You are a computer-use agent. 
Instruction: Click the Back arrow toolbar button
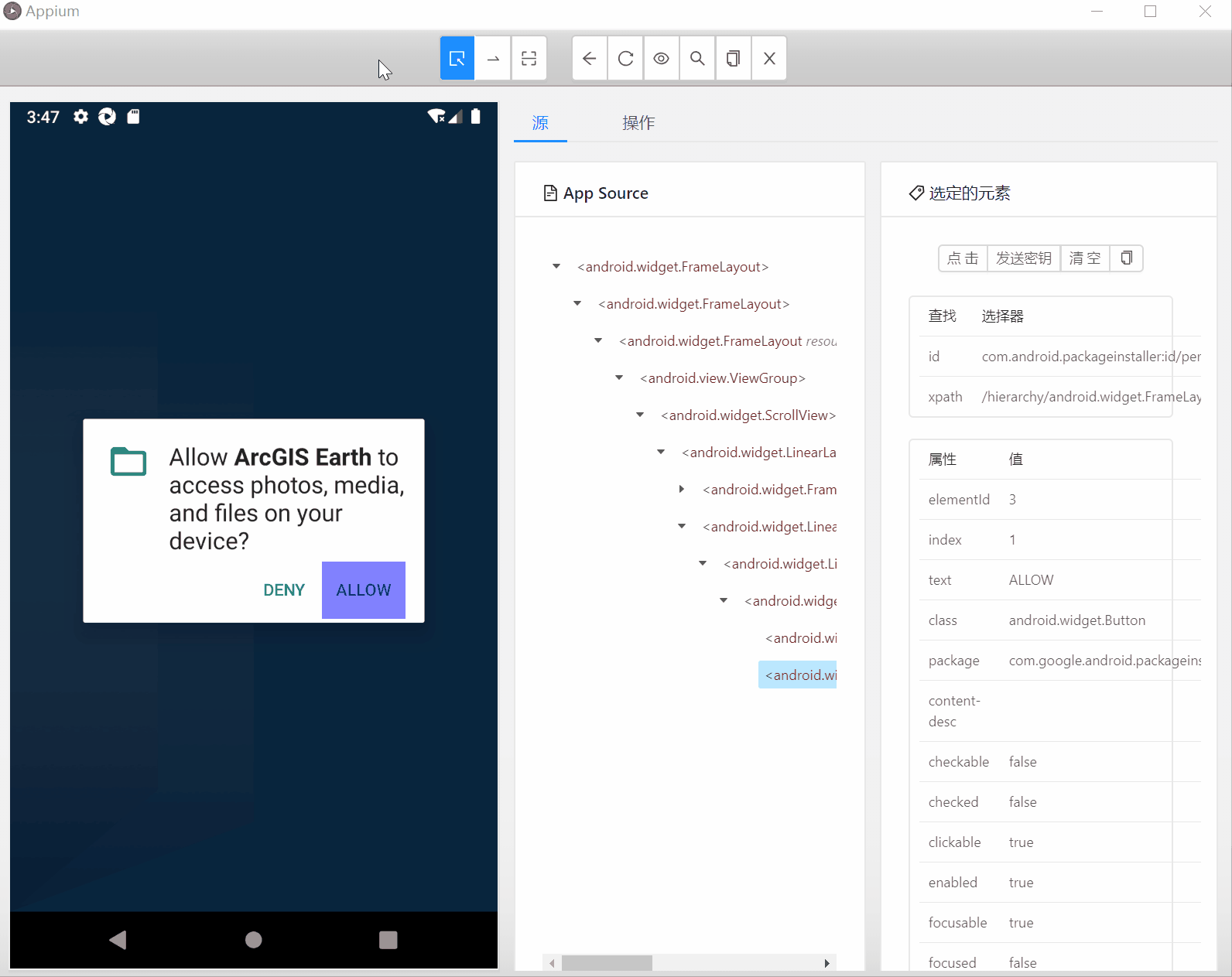point(590,58)
